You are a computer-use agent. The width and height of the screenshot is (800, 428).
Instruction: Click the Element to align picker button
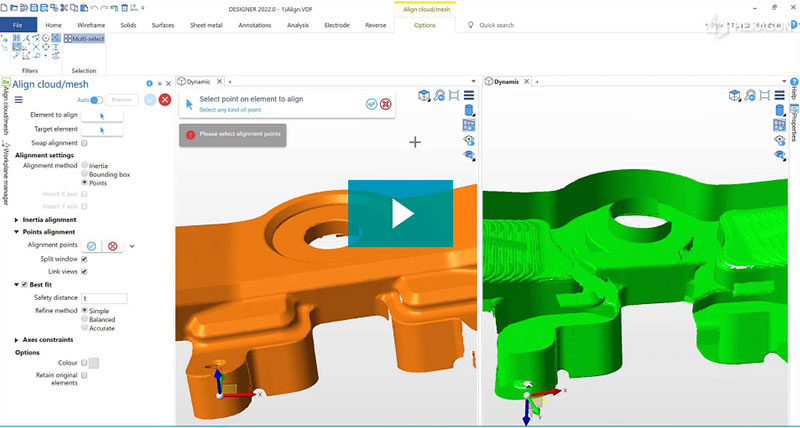102,115
